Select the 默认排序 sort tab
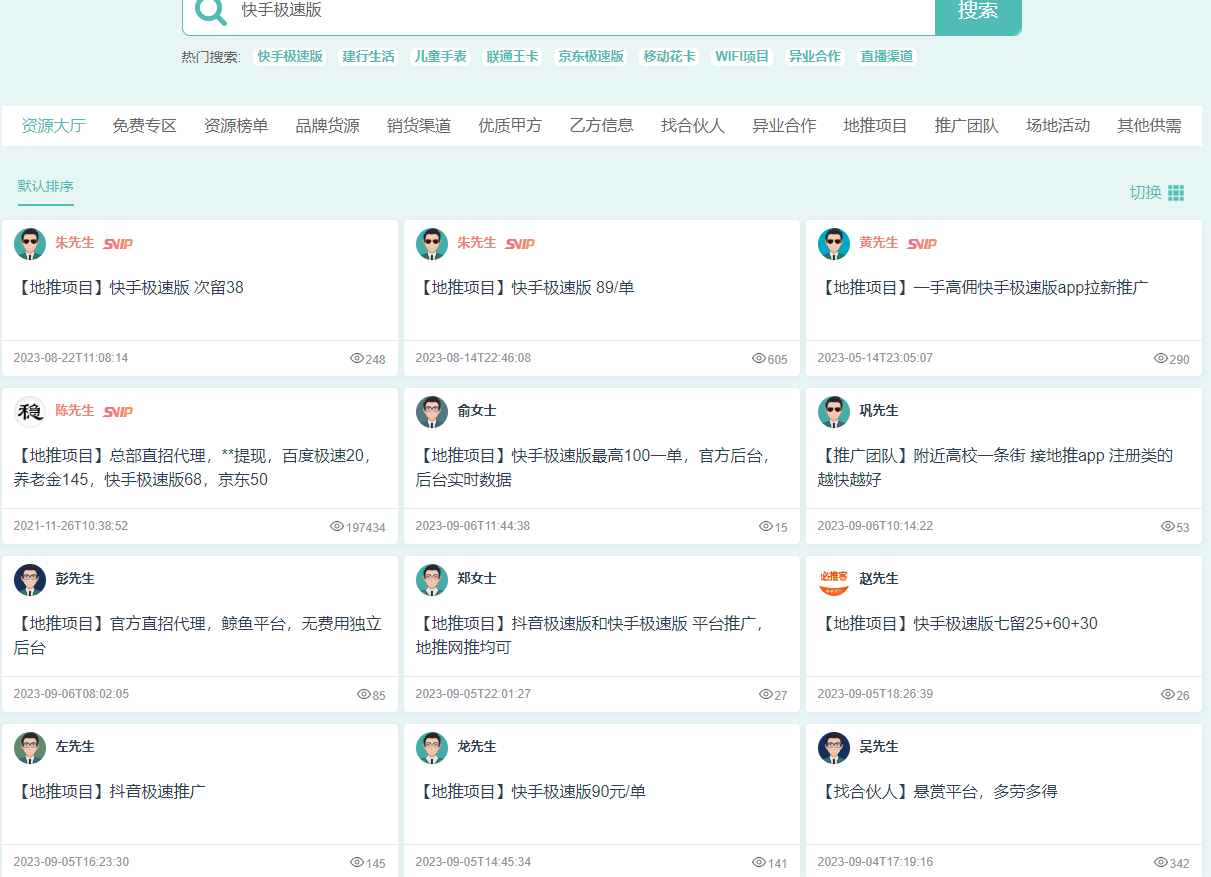 [46, 187]
